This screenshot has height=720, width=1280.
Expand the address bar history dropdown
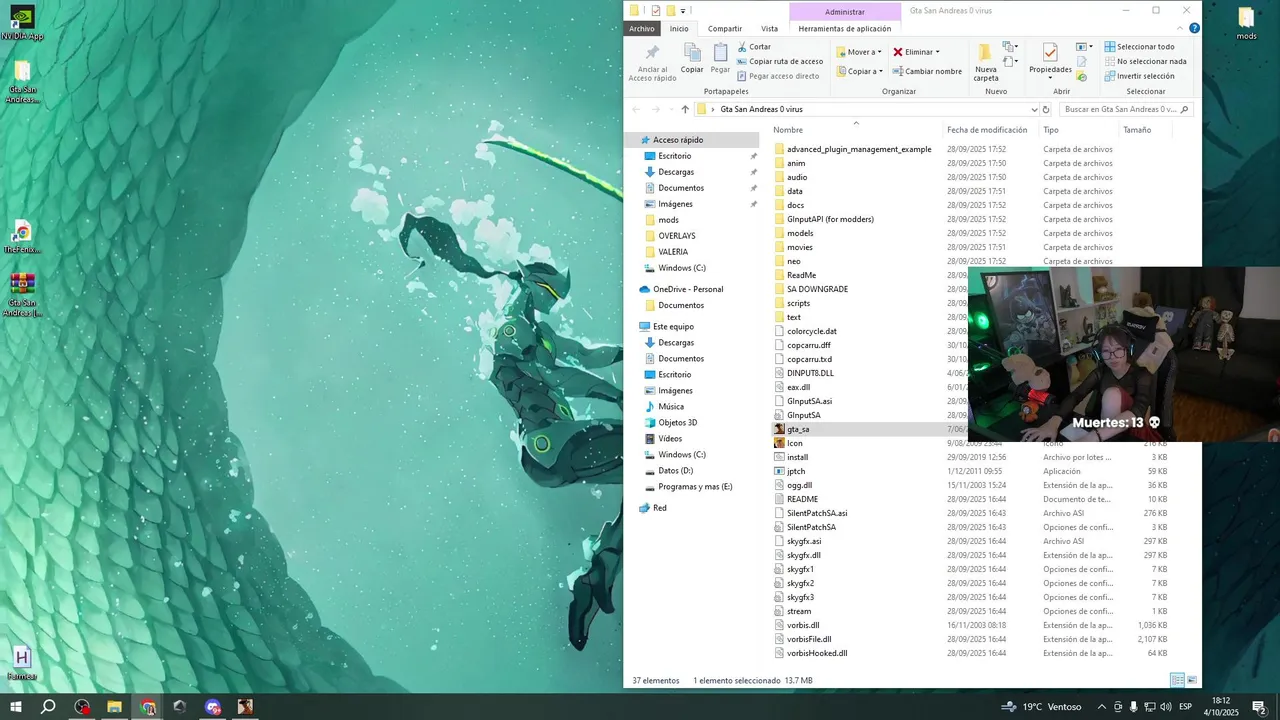click(1033, 109)
